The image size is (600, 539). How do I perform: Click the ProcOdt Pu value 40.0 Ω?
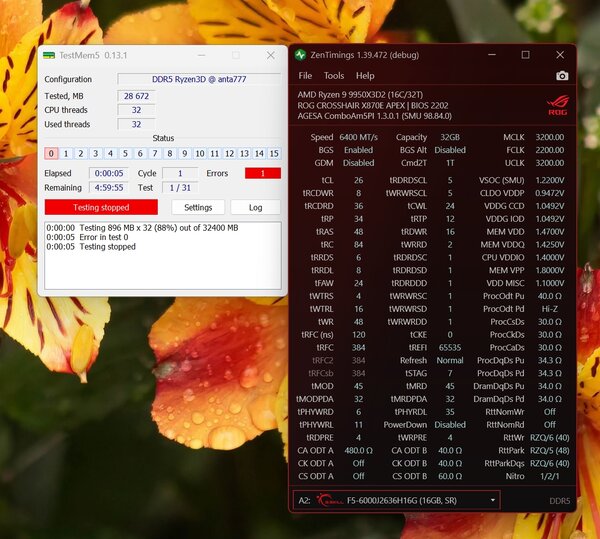tap(549, 296)
